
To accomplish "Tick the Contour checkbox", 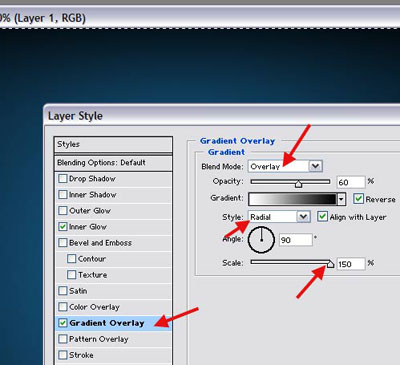I will pos(71,259).
